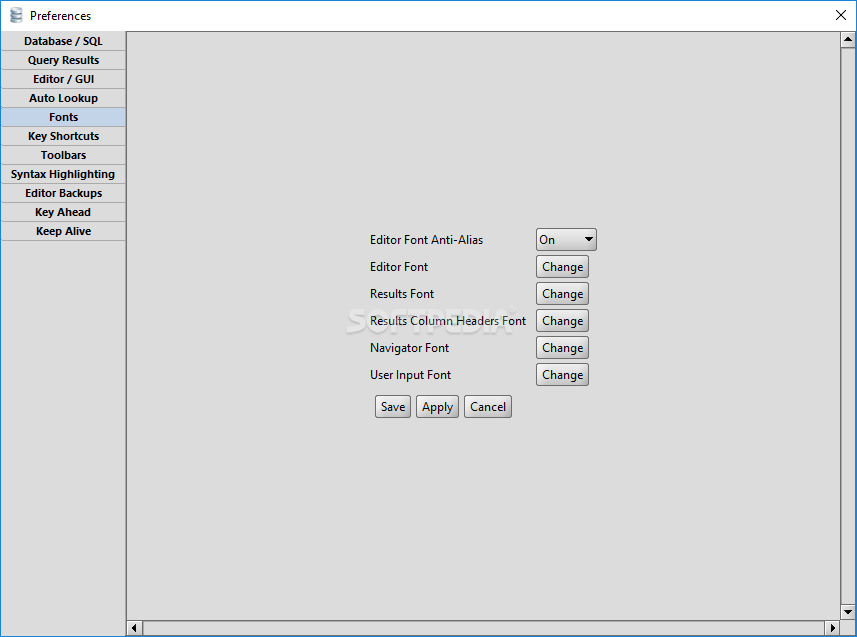
Task: Select the Fonts tab
Action: click(63, 117)
